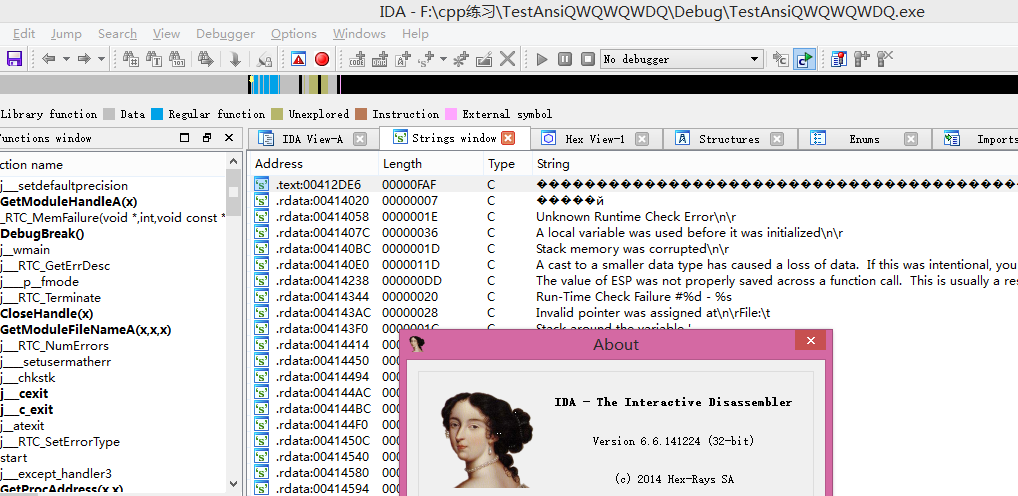Click the string style 's' icon

coord(426,59)
